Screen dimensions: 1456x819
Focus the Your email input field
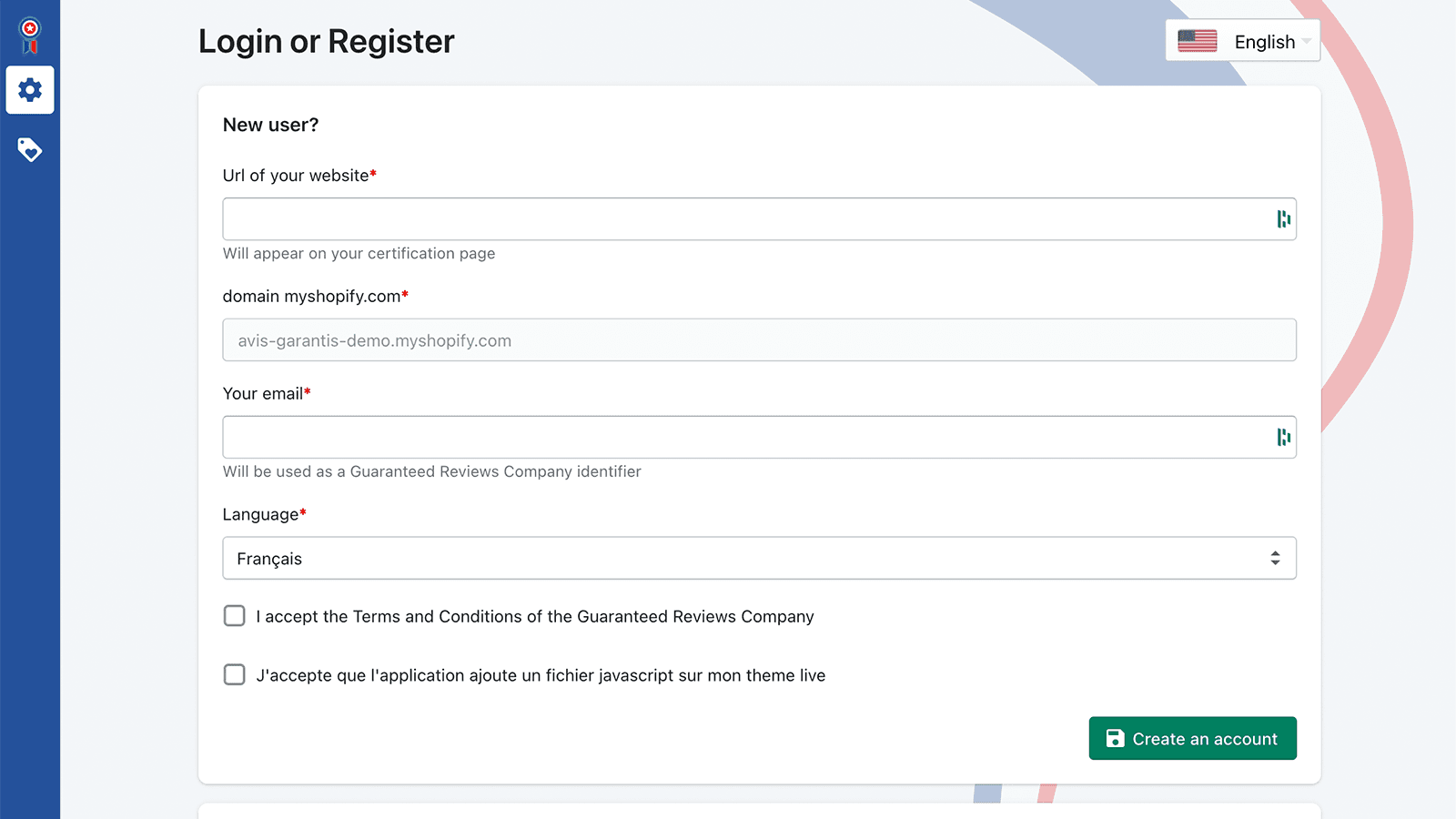pyautogui.click(x=746, y=438)
